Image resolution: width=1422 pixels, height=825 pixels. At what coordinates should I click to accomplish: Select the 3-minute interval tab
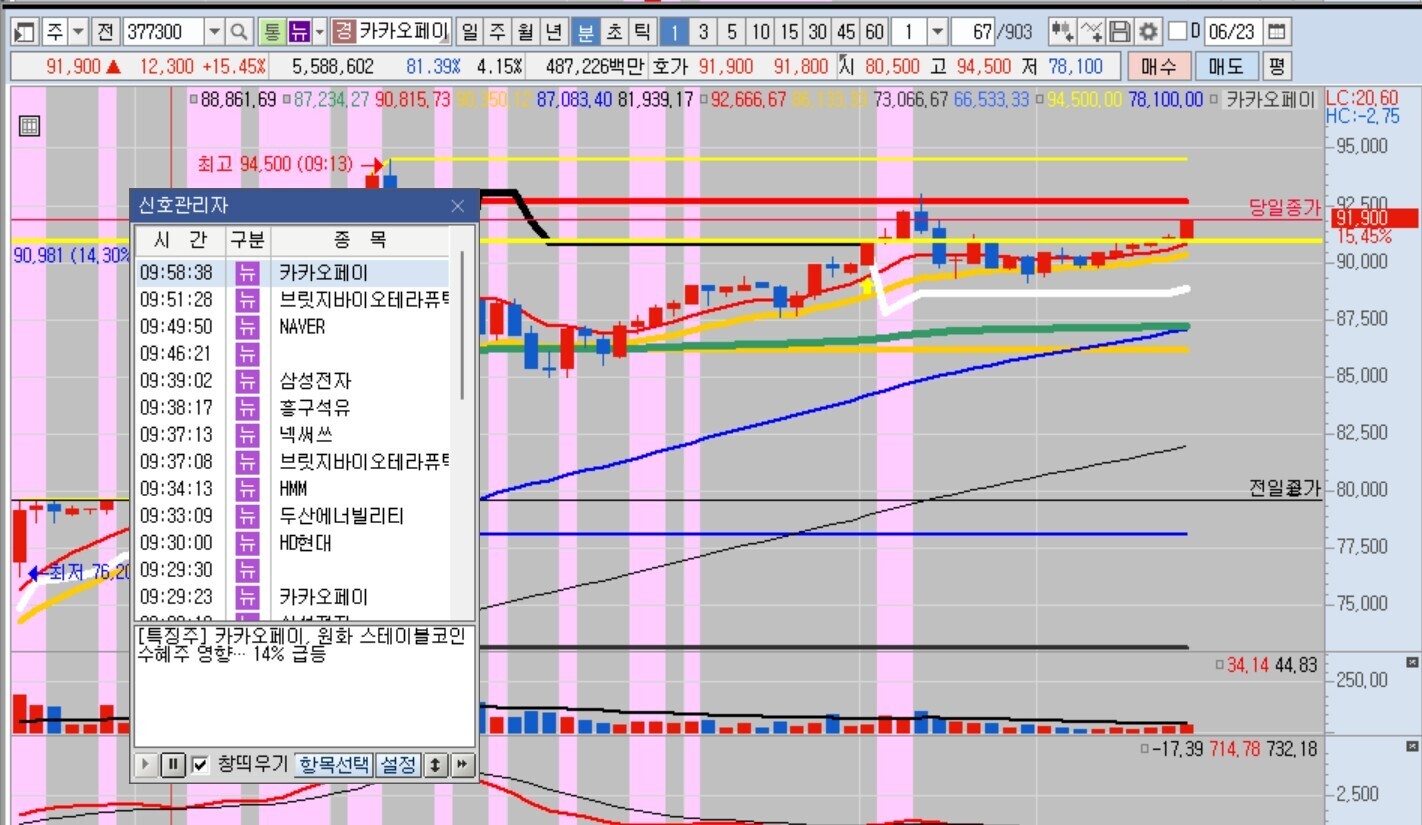(703, 32)
